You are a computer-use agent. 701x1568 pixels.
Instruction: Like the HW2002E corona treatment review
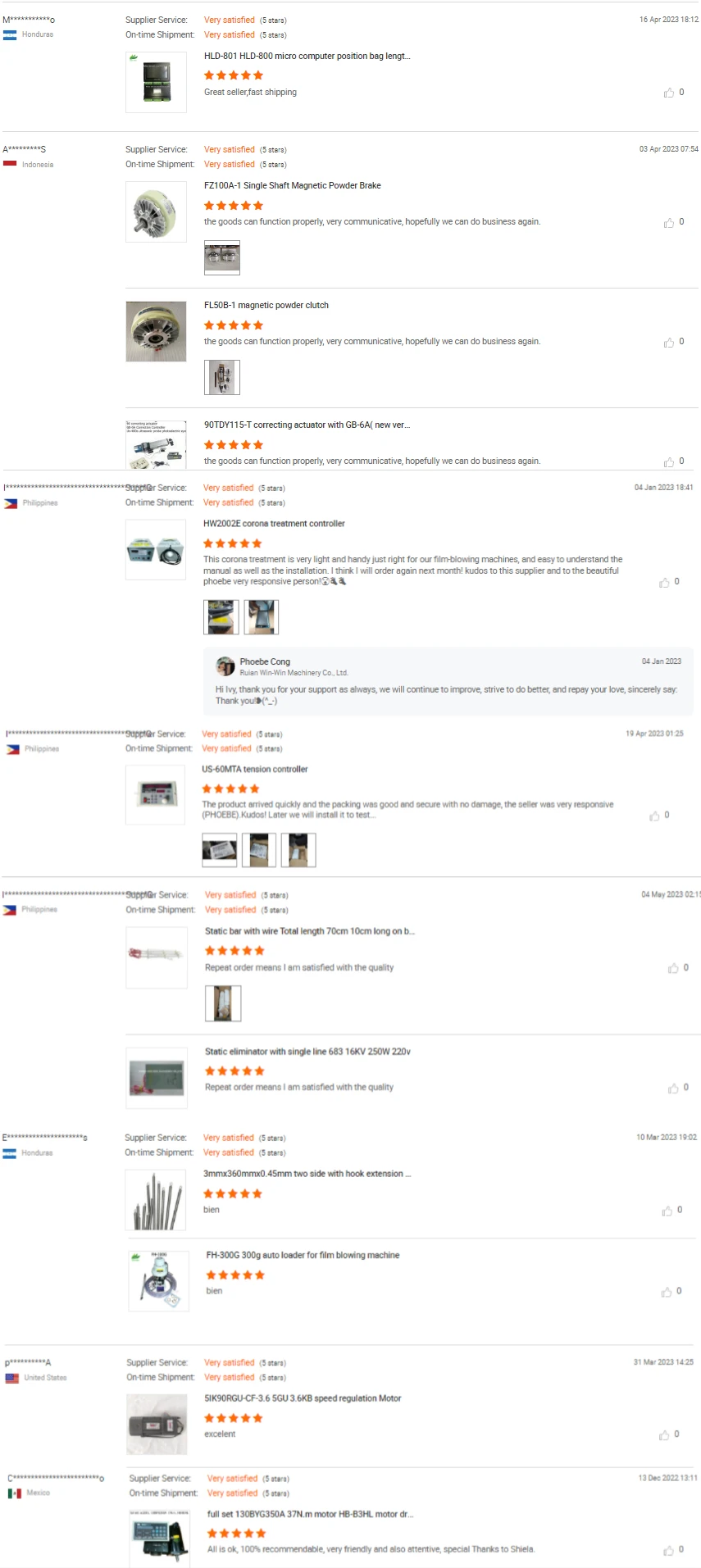tap(664, 582)
